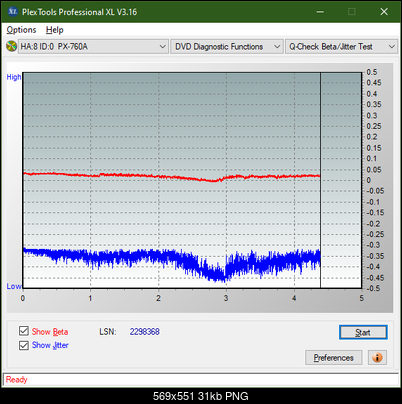Click the x-axis label 1
This screenshot has height=404, width=402.
pyautogui.click(x=90, y=298)
